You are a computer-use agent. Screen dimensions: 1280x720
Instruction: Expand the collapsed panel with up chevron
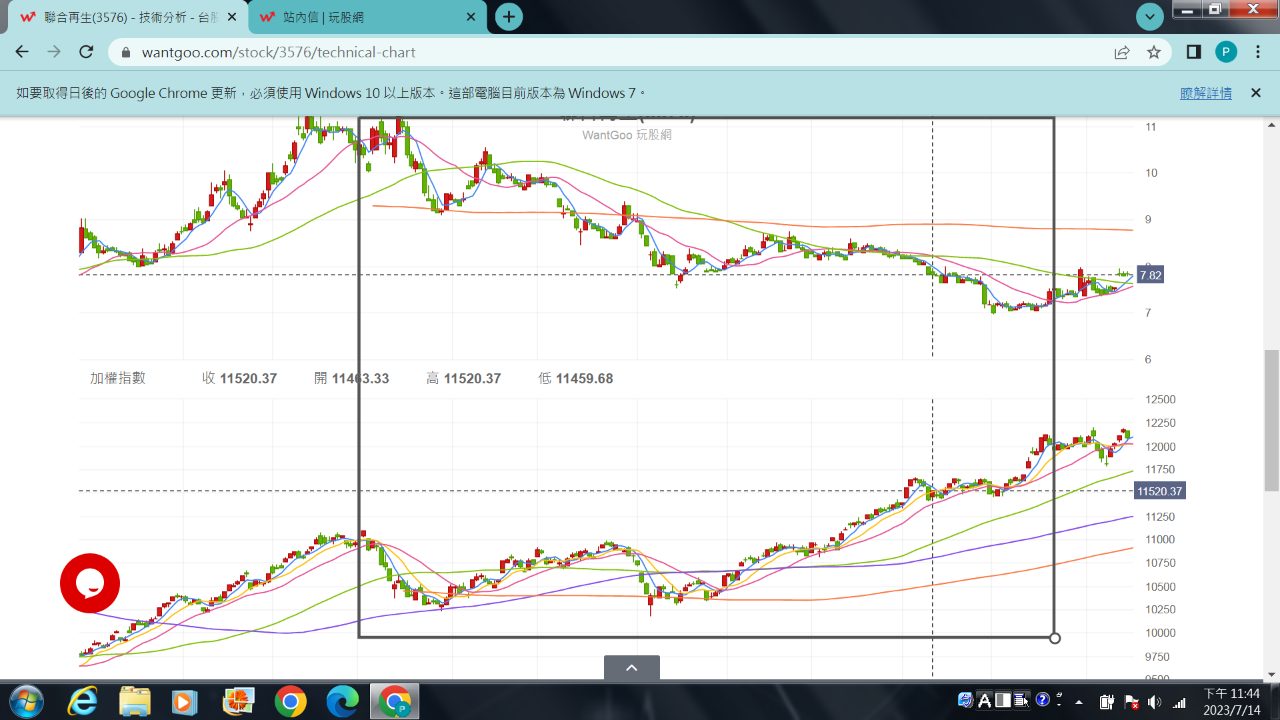coord(631,668)
